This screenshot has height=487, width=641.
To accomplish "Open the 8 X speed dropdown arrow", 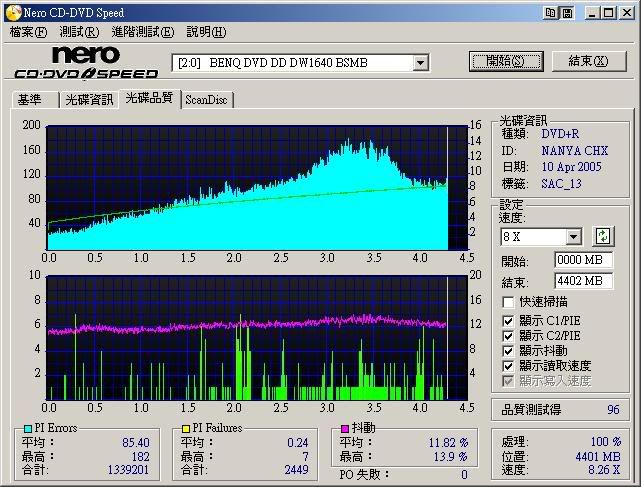I will (573, 236).
